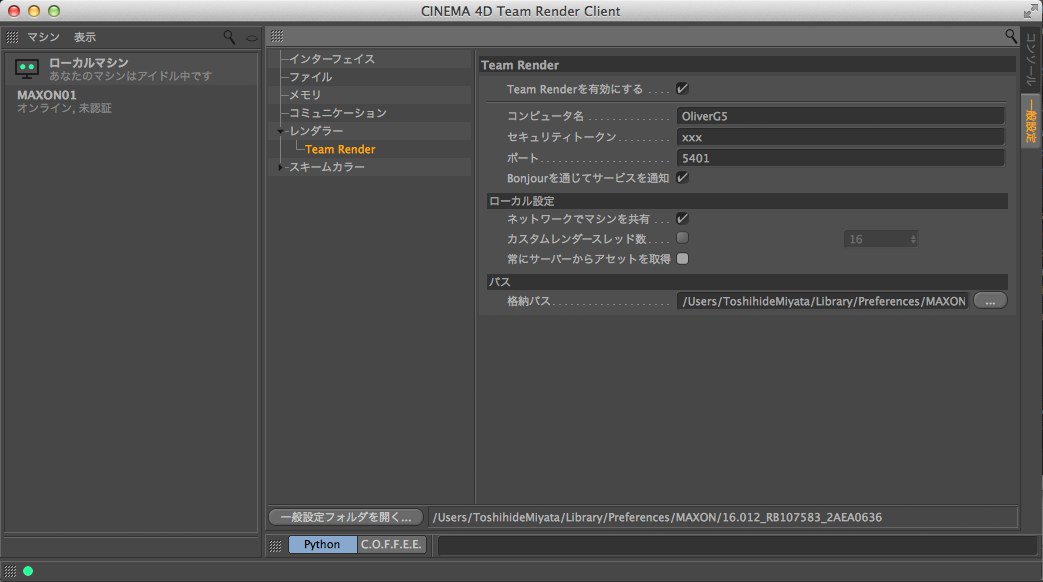1043x582 pixels.
Task: Click the preferences panel search magnifier icon
Action: pos(1010,36)
